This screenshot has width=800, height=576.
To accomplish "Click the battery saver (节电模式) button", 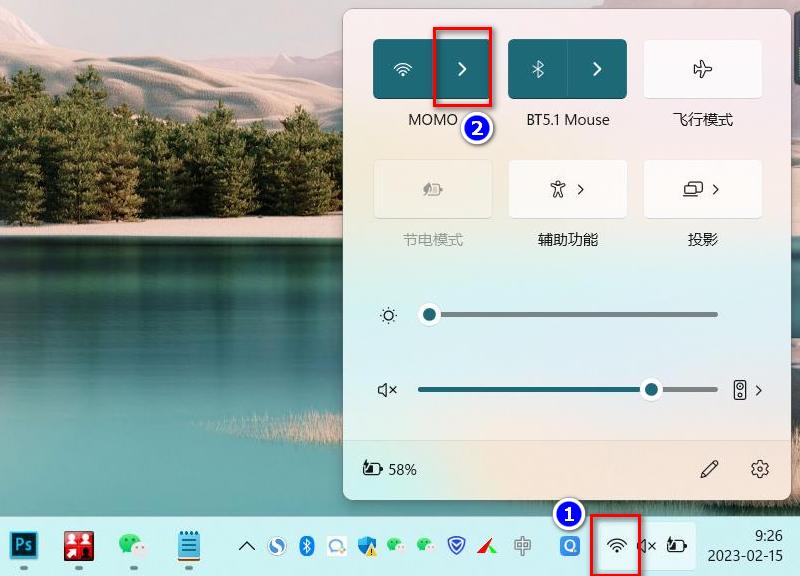I will tap(434, 189).
